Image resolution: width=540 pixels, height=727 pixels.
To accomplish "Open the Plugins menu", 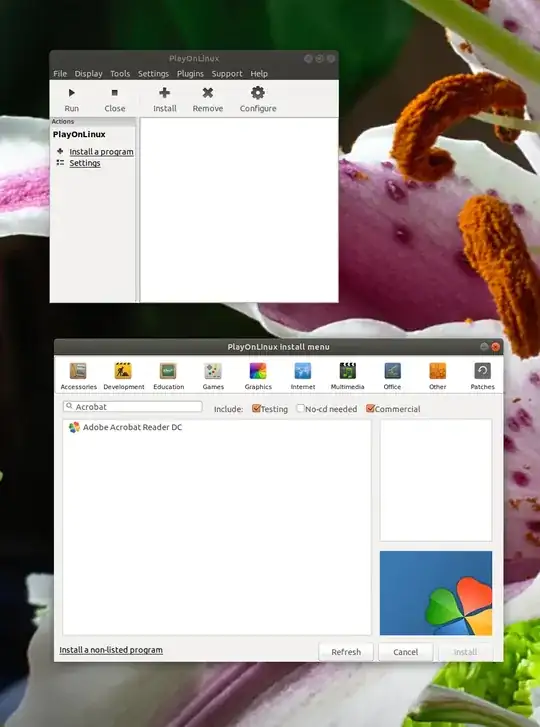I will (190, 73).
